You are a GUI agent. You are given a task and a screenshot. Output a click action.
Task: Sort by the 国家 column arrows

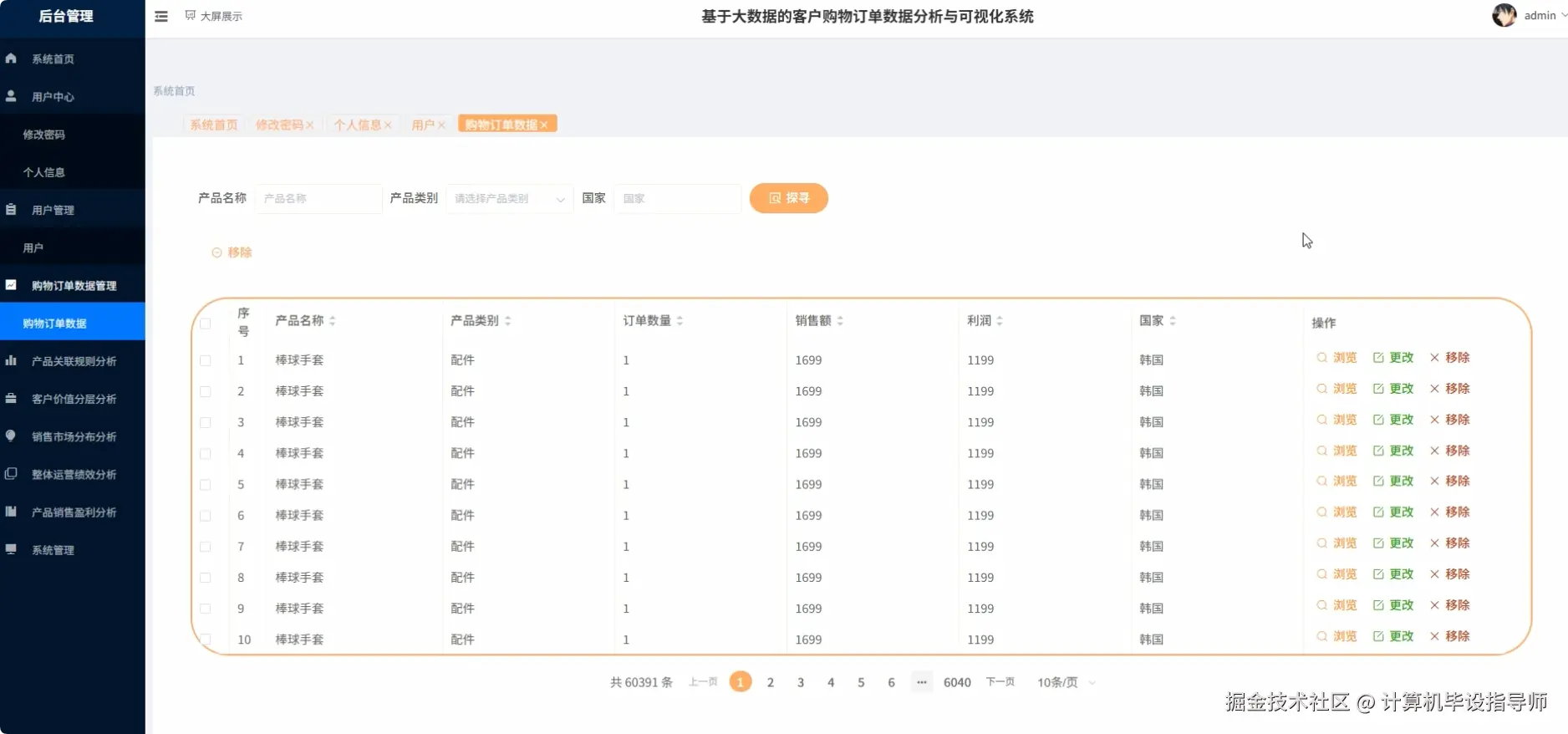[1173, 321]
